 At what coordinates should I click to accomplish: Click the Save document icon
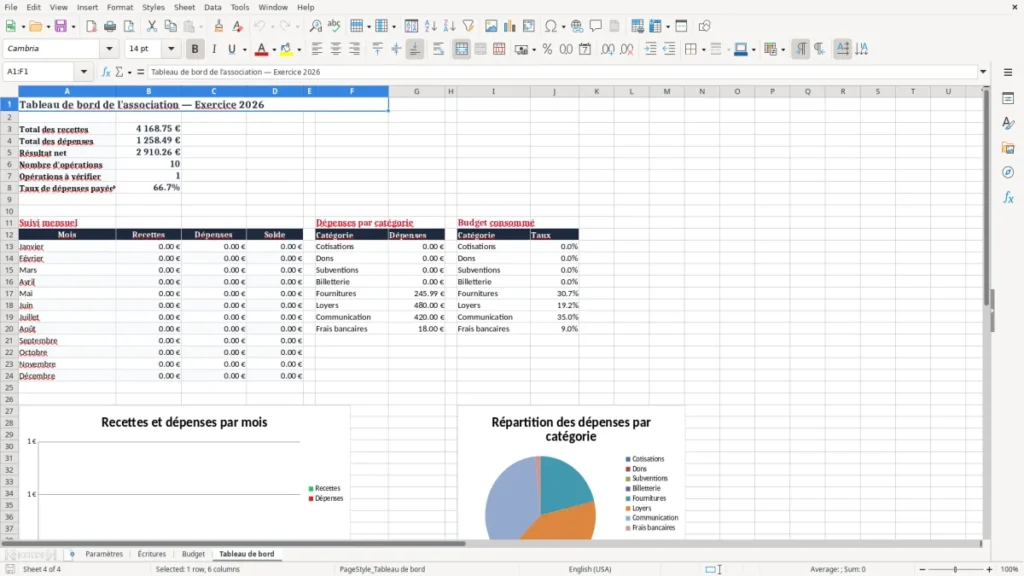pos(60,26)
